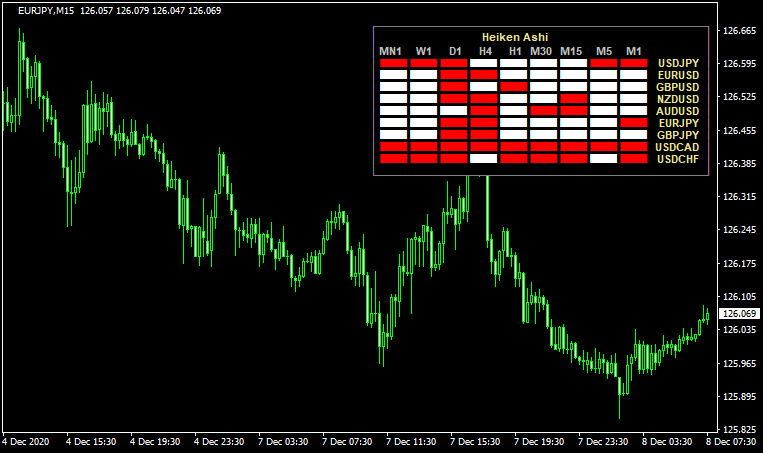Click the USDCHF M5 white cell
Image resolution: width=763 pixels, height=453 pixels.
click(604, 159)
